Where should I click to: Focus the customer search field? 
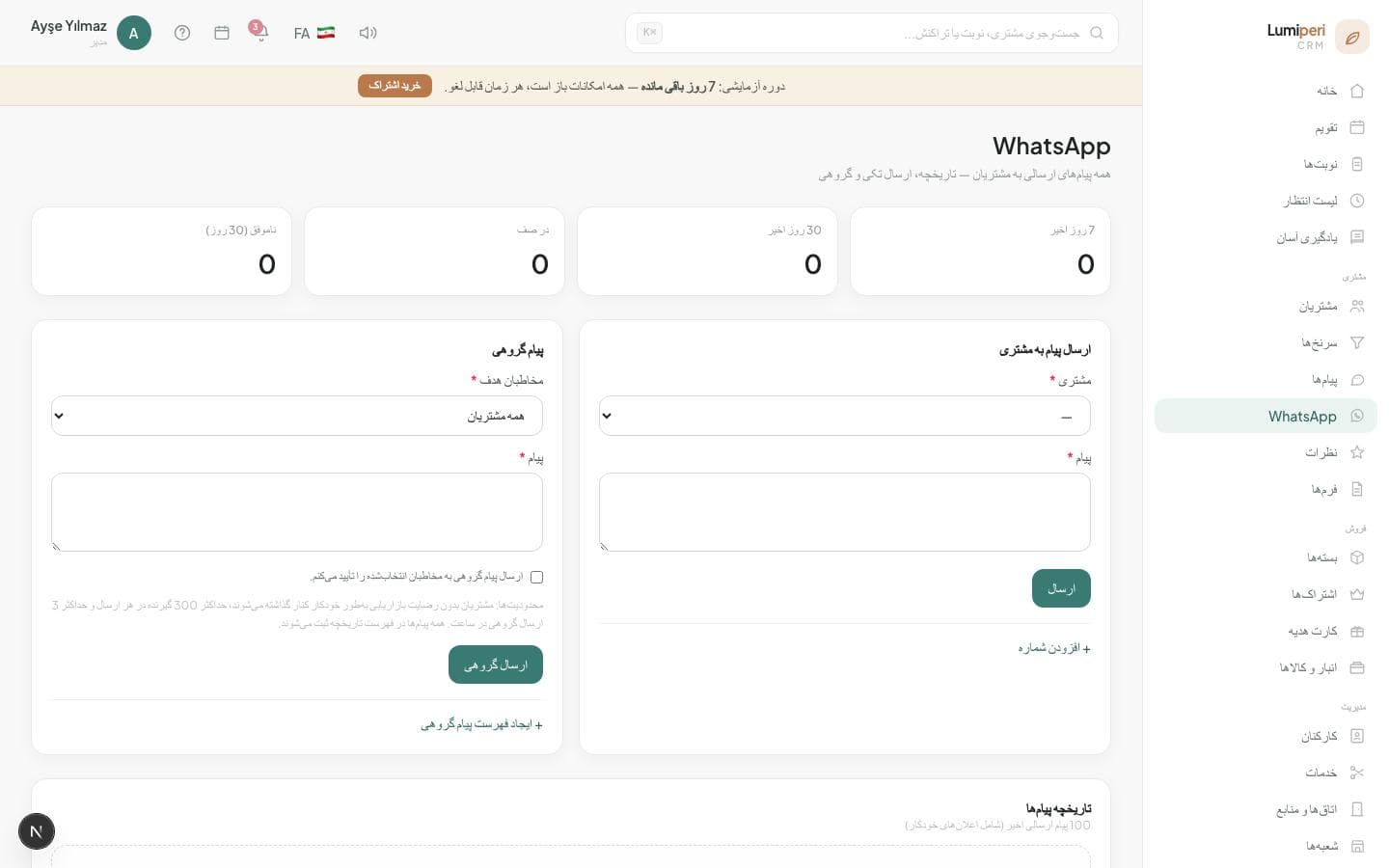click(x=872, y=33)
